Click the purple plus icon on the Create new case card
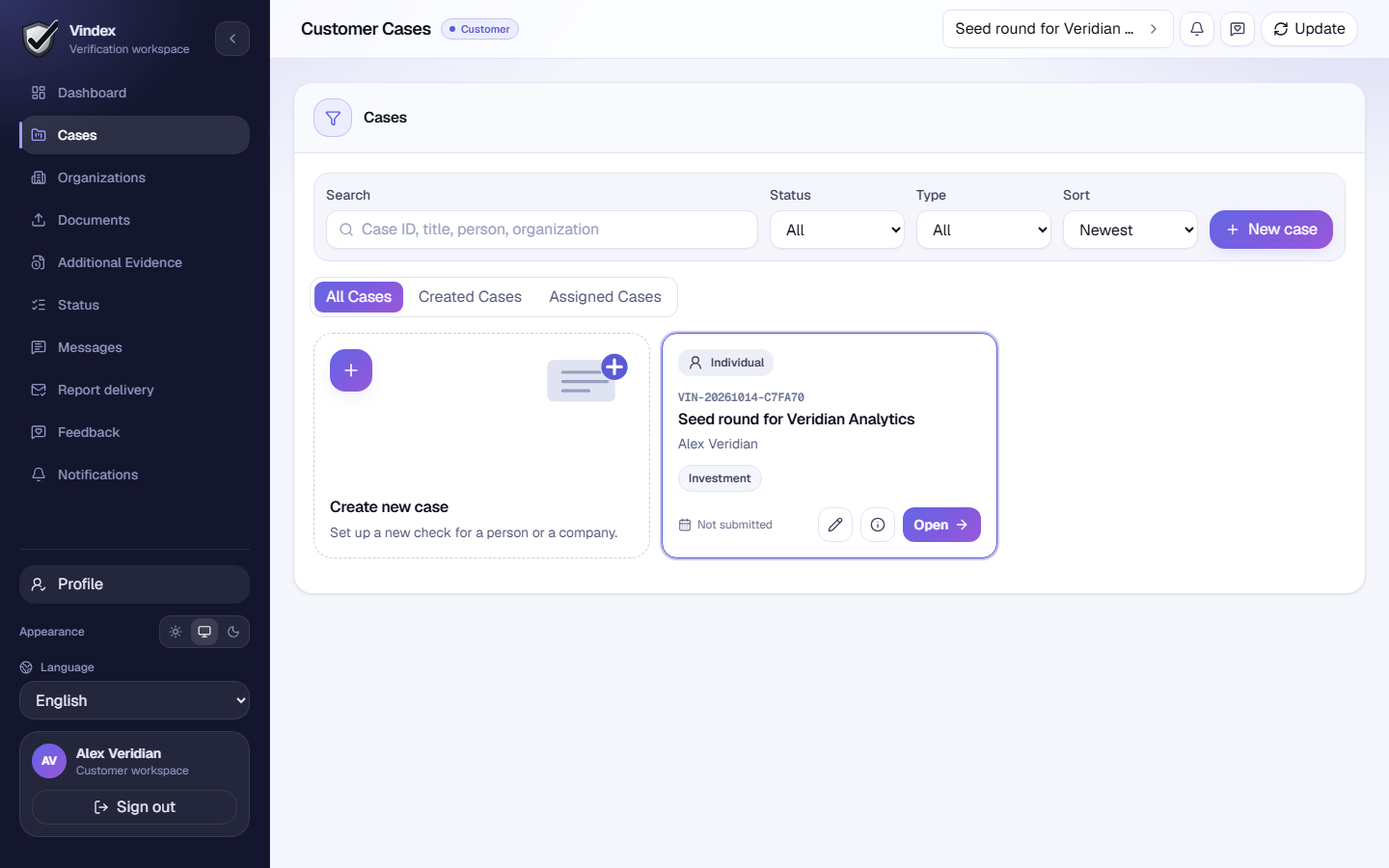Image resolution: width=1389 pixels, height=868 pixels. click(351, 370)
